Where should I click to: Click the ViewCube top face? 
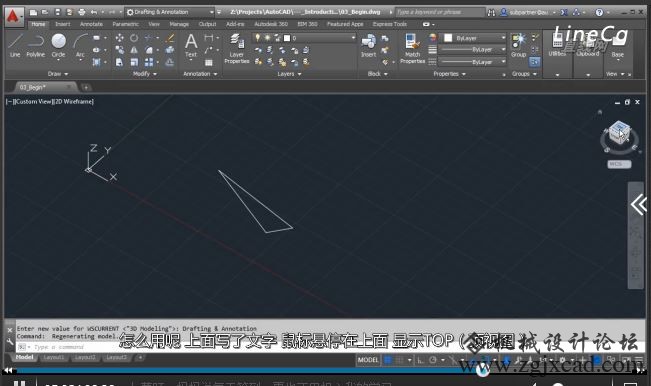619,127
